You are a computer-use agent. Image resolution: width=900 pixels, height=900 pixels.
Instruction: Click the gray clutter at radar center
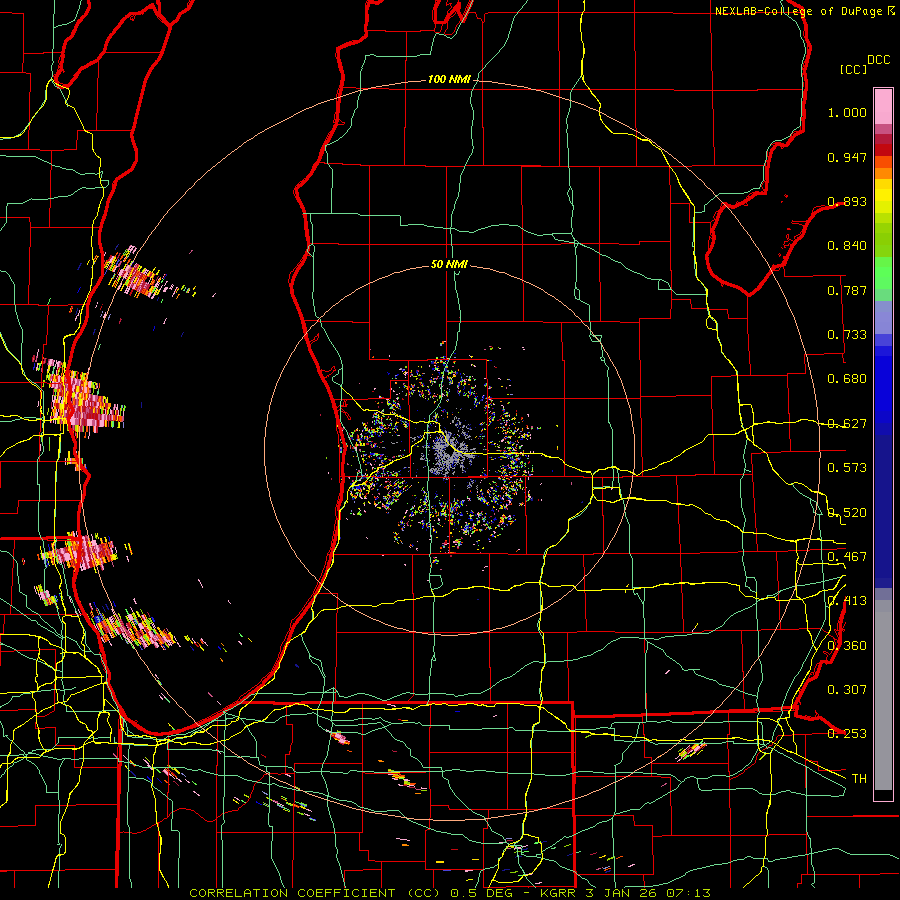point(449,452)
